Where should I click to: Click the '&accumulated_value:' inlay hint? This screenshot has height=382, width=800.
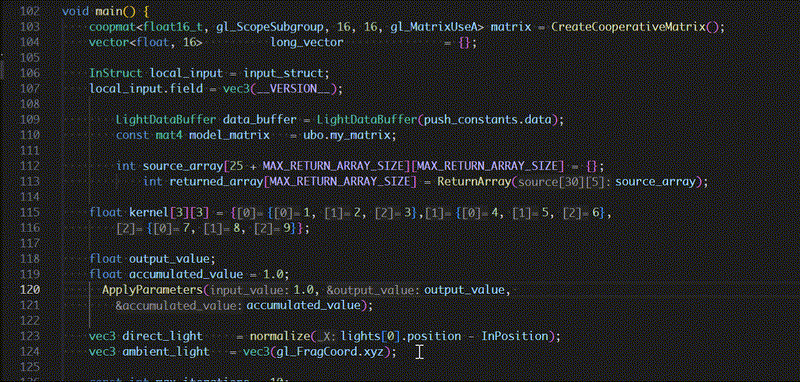[x=179, y=305]
